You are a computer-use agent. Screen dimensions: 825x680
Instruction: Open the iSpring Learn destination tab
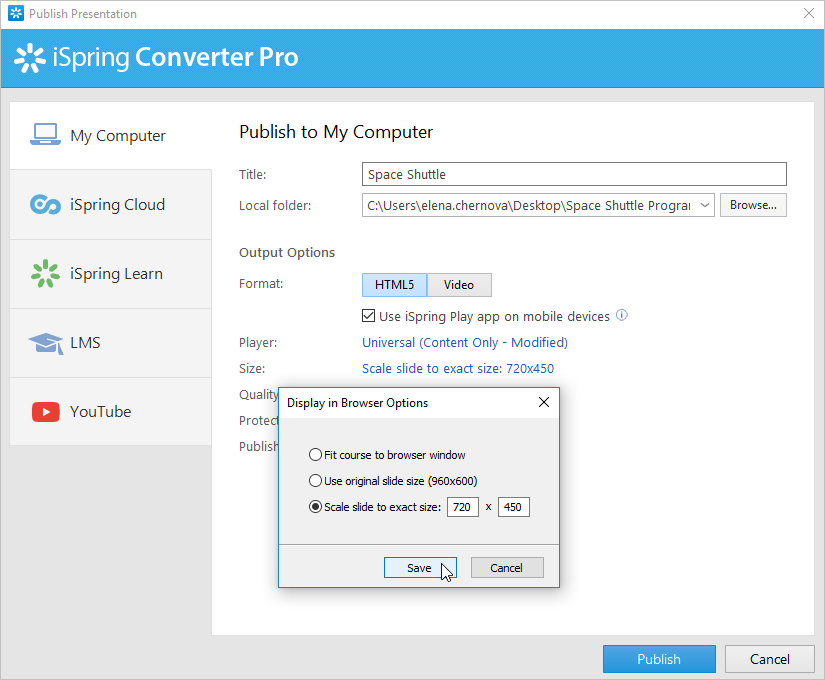coord(110,274)
